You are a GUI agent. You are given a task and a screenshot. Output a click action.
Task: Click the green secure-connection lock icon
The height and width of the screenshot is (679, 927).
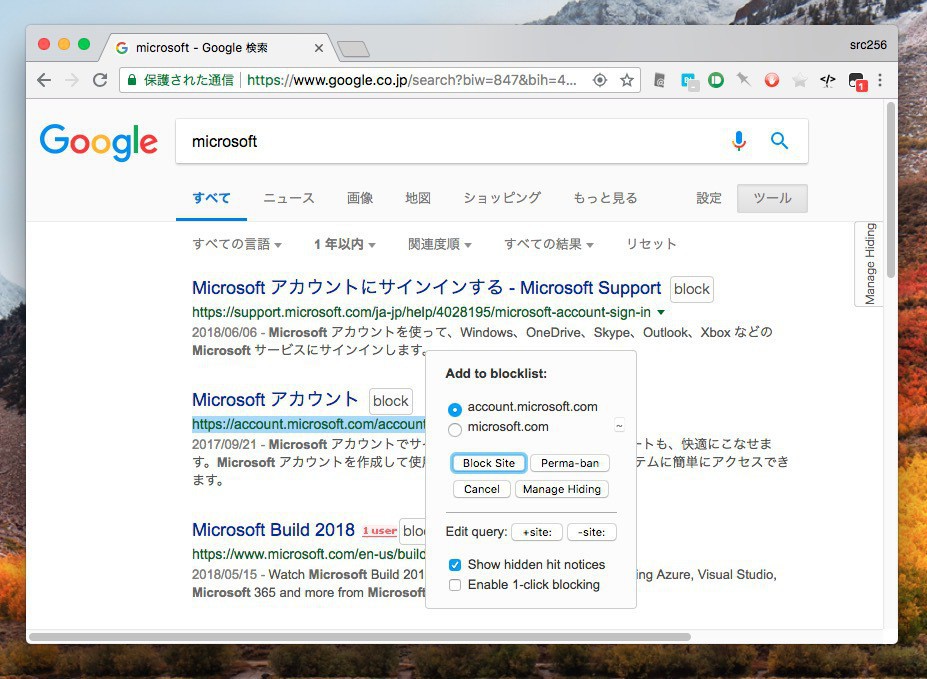[132, 80]
